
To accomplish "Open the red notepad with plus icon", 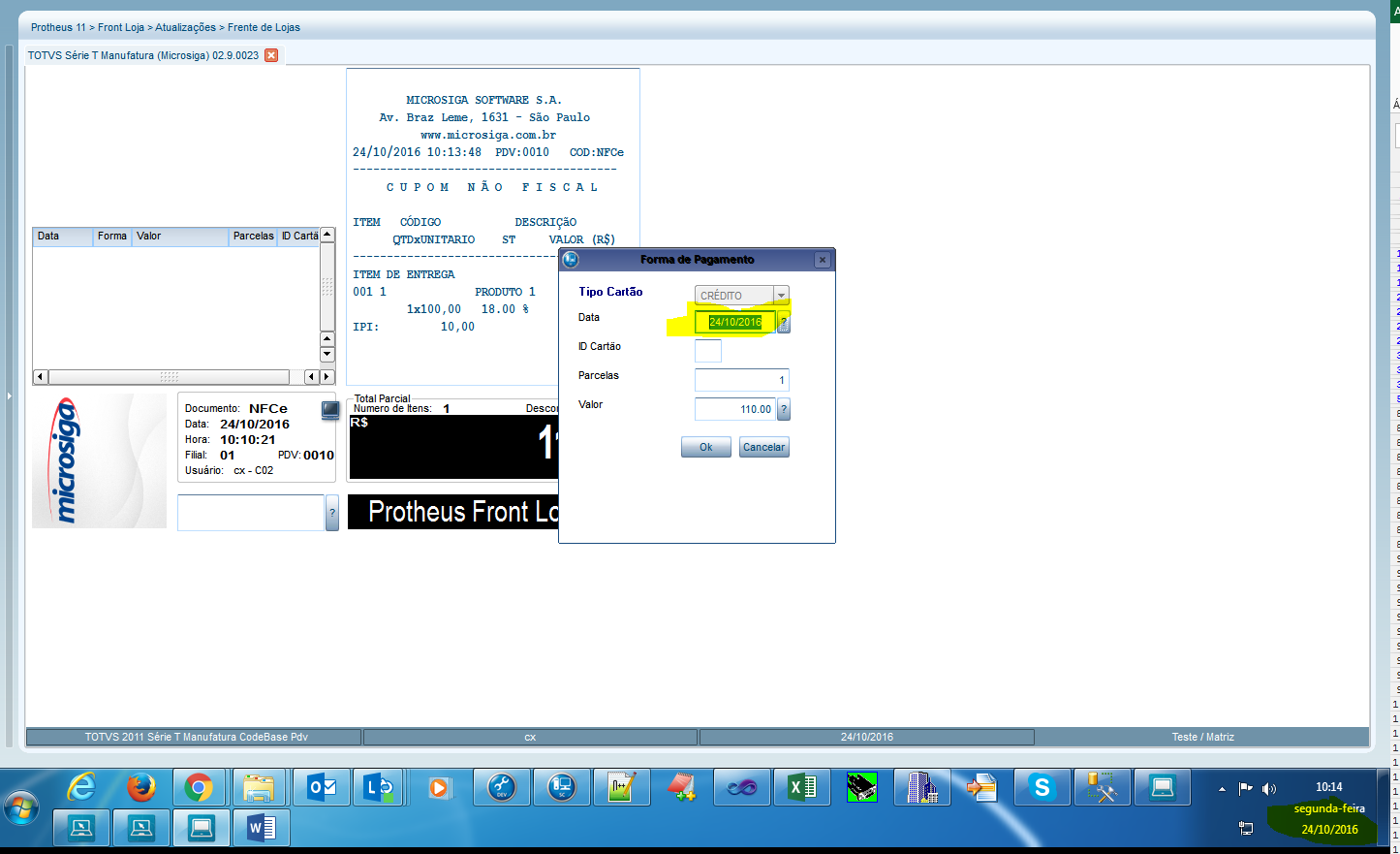I will point(682,787).
